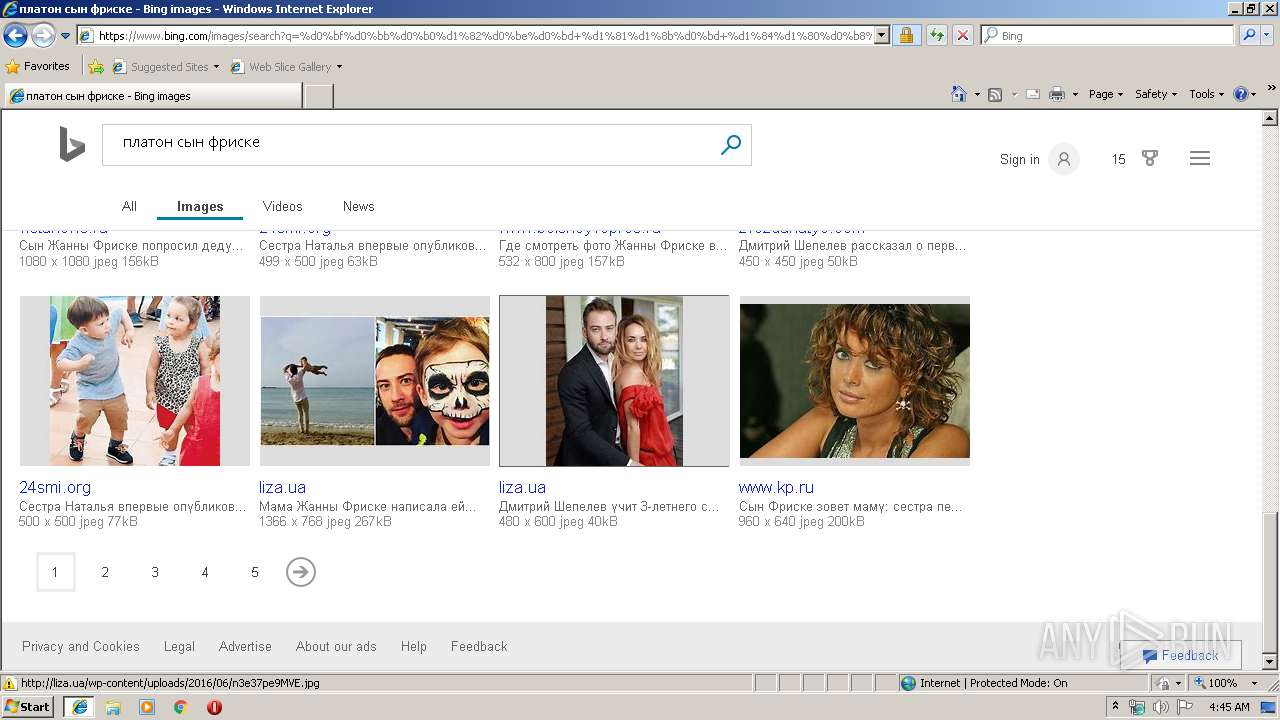Open About our ads link
Screen dimensions: 1280x720
pyautogui.click(x=336, y=647)
